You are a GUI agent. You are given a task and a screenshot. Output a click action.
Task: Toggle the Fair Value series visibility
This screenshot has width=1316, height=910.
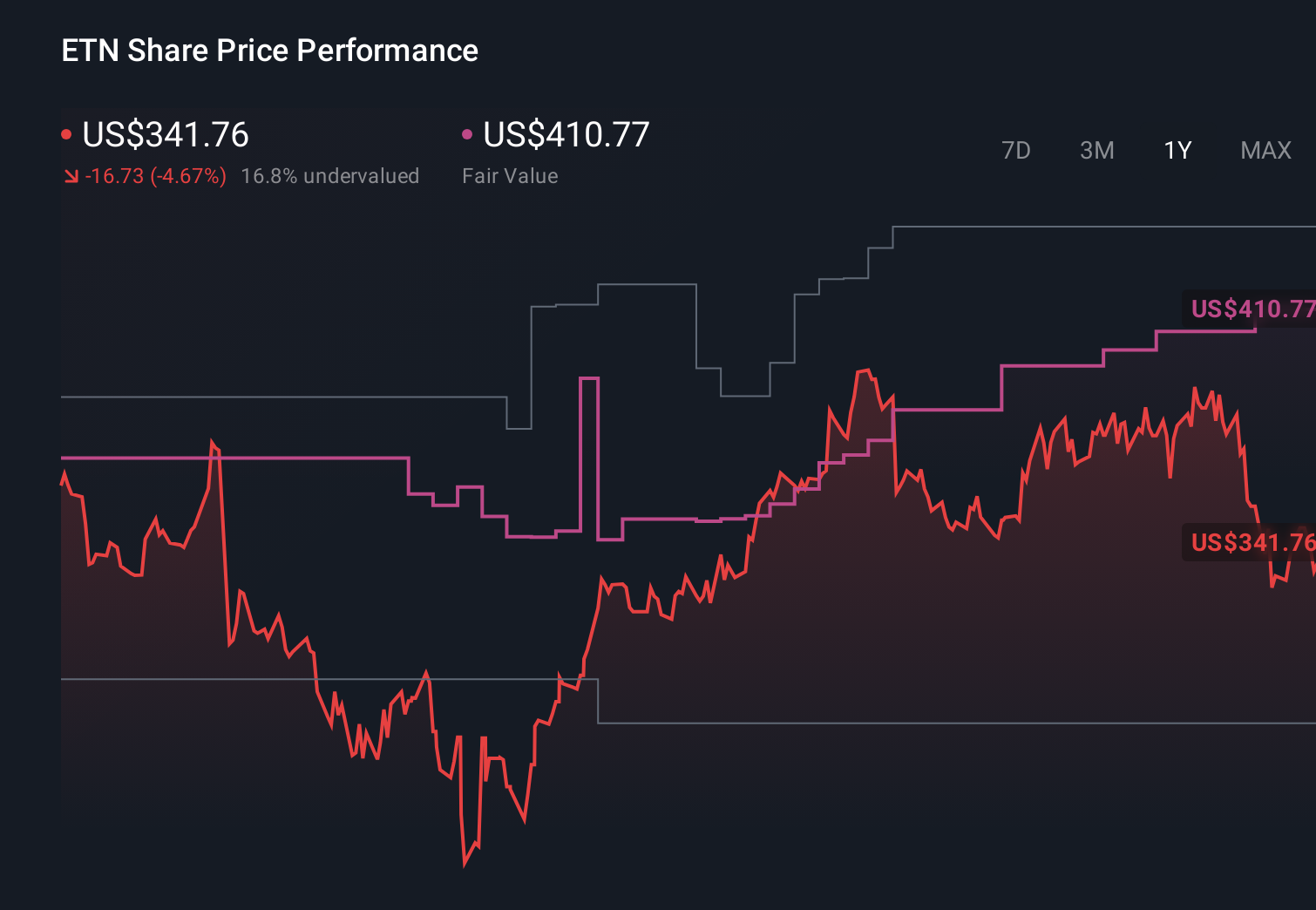pyautogui.click(x=566, y=135)
